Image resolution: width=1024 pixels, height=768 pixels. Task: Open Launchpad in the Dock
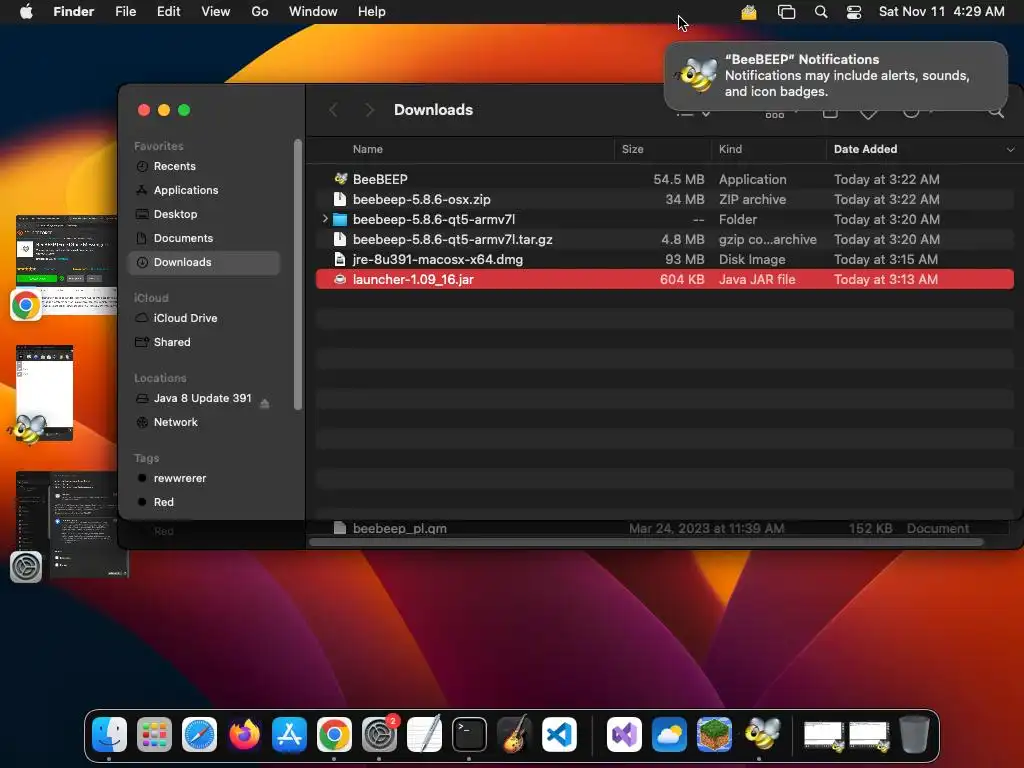coord(154,735)
